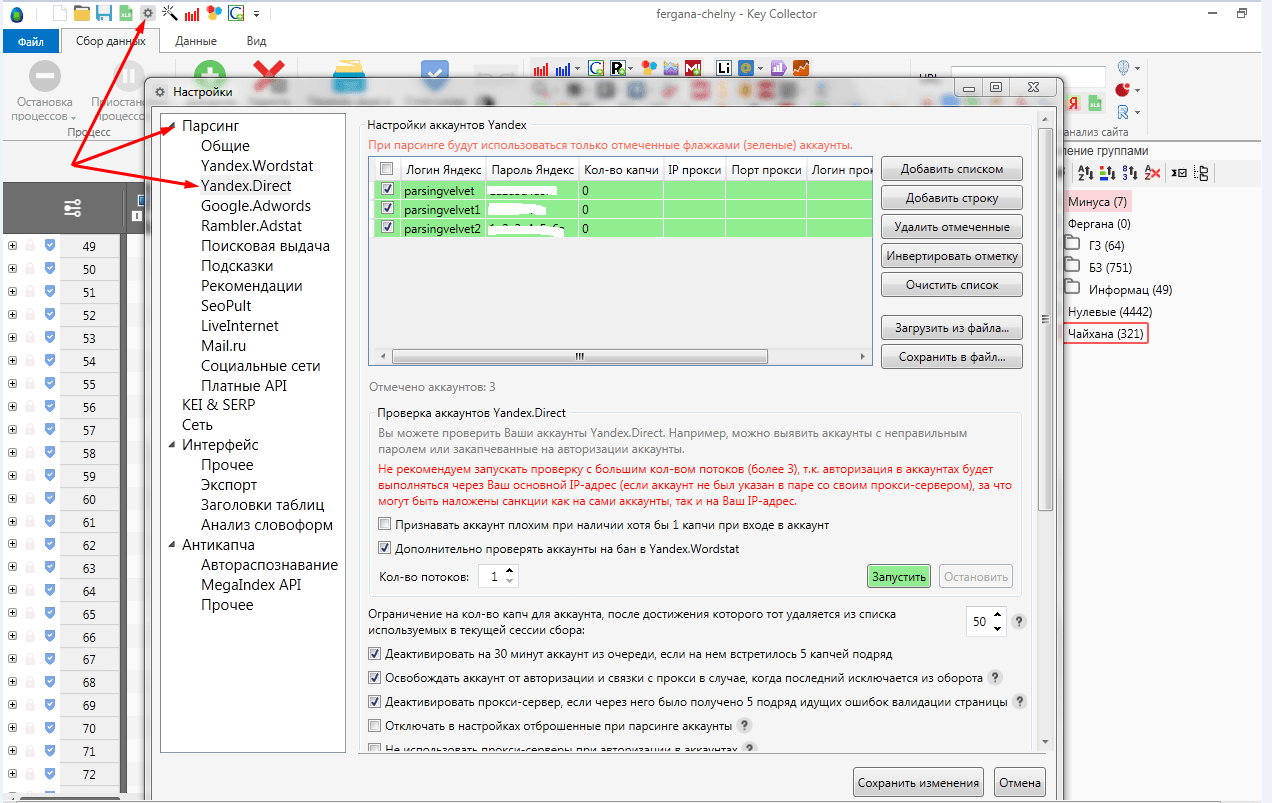
Task: Click red Yandex Wordstat bars in ribbon
Action: point(542,68)
